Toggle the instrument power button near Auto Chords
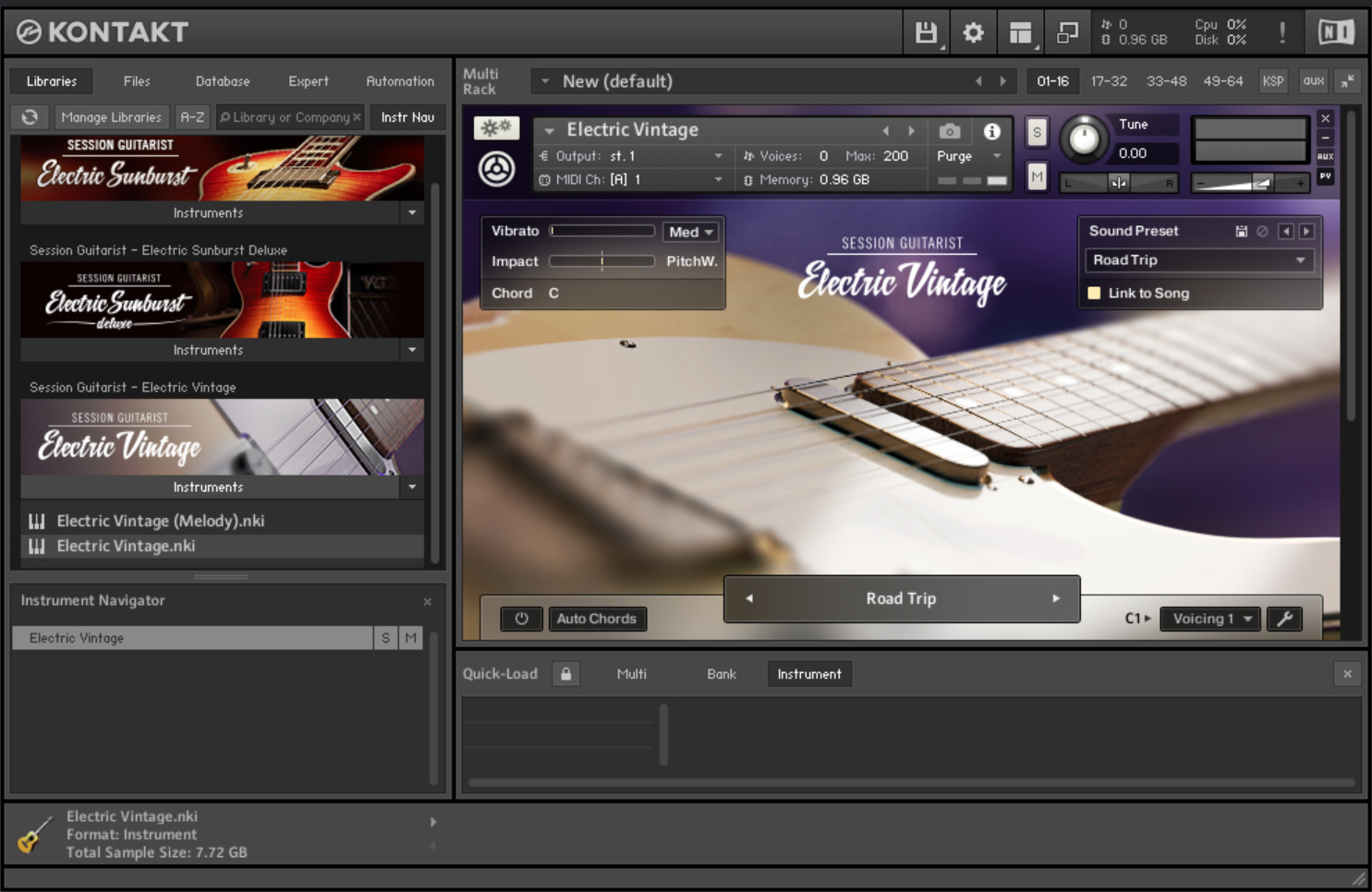This screenshot has height=892, width=1372. click(521, 619)
